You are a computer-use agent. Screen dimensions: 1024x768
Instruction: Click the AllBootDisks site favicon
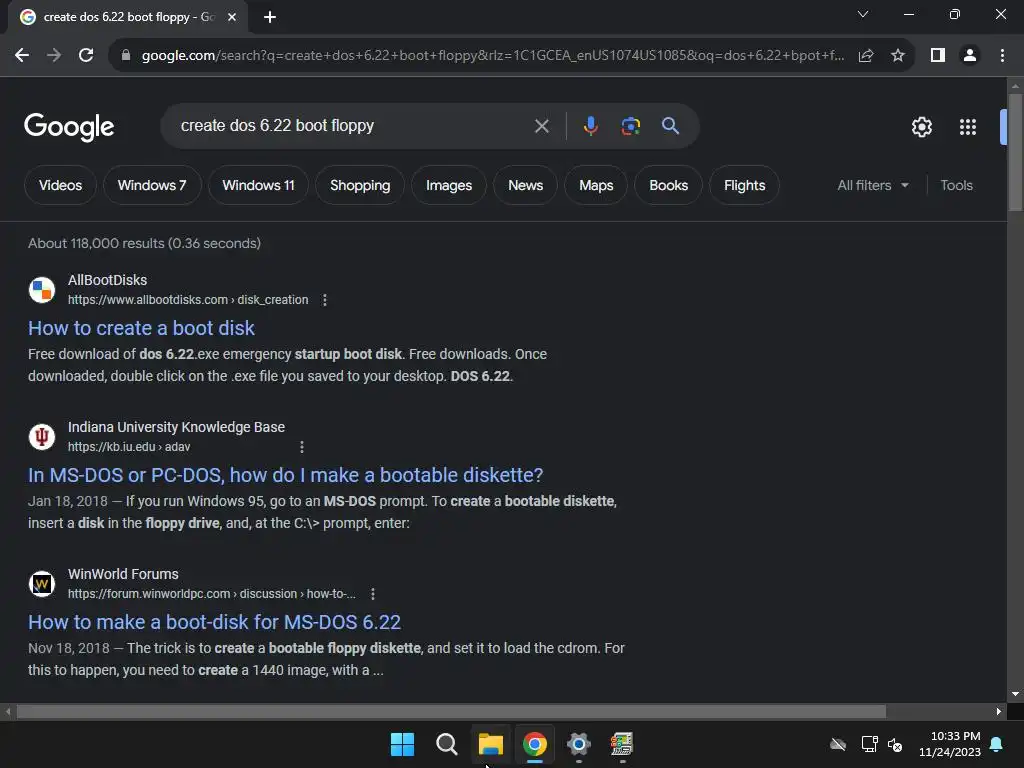[42, 290]
